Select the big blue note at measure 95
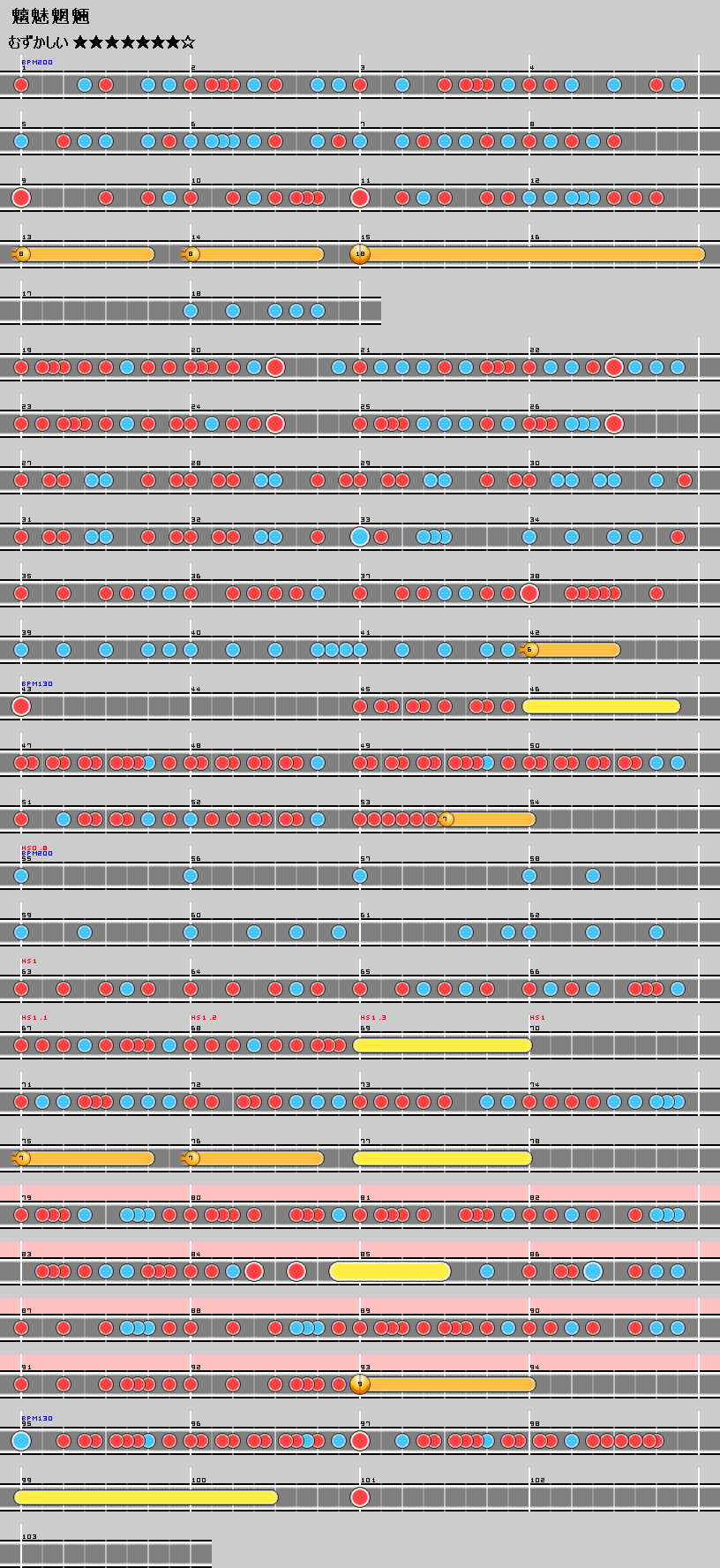The image size is (720, 1568). click(x=21, y=1441)
